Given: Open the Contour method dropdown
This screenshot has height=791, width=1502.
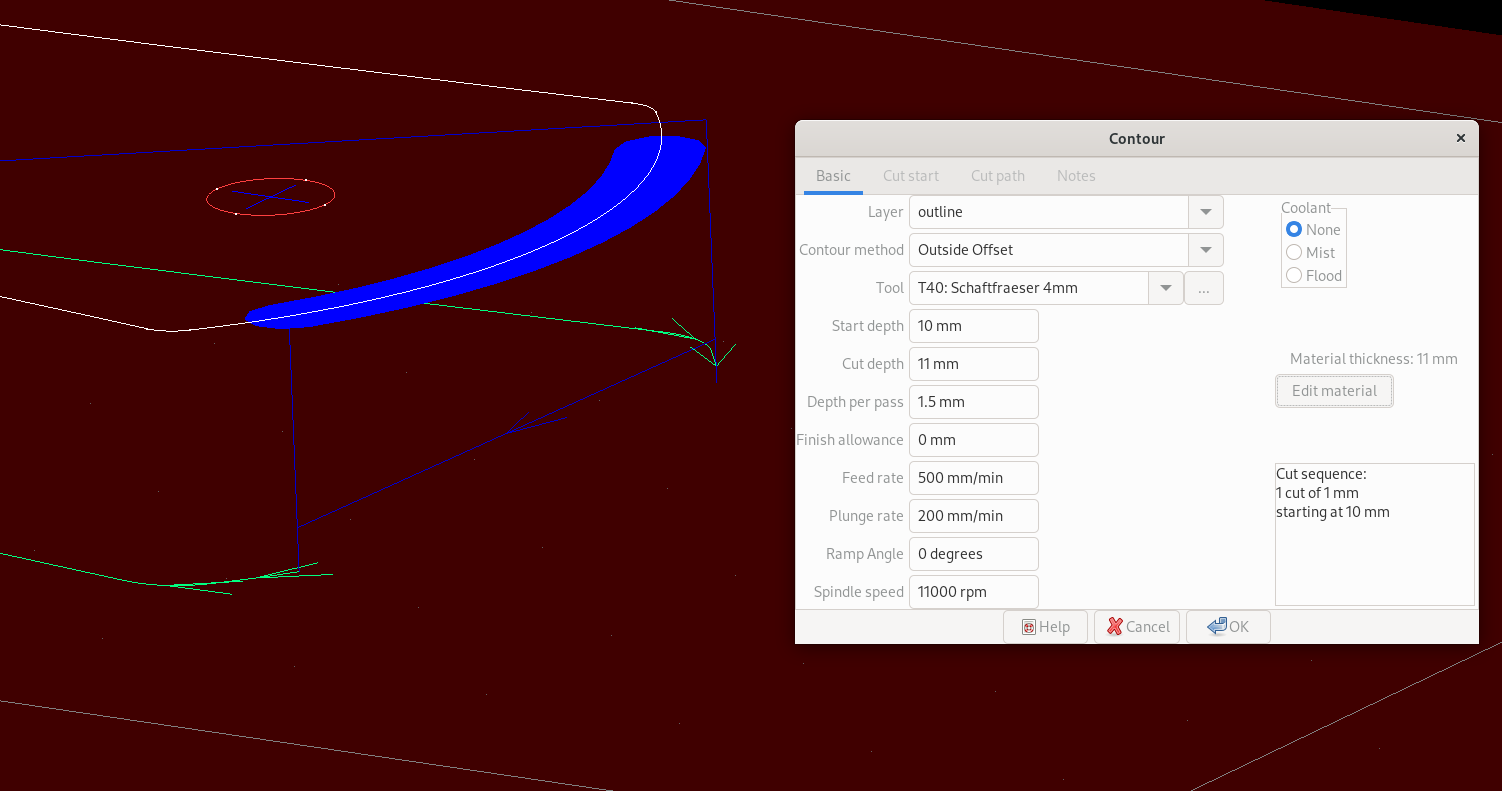Looking at the screenshot, I should pyautogui.click(x=1205, y=250).
